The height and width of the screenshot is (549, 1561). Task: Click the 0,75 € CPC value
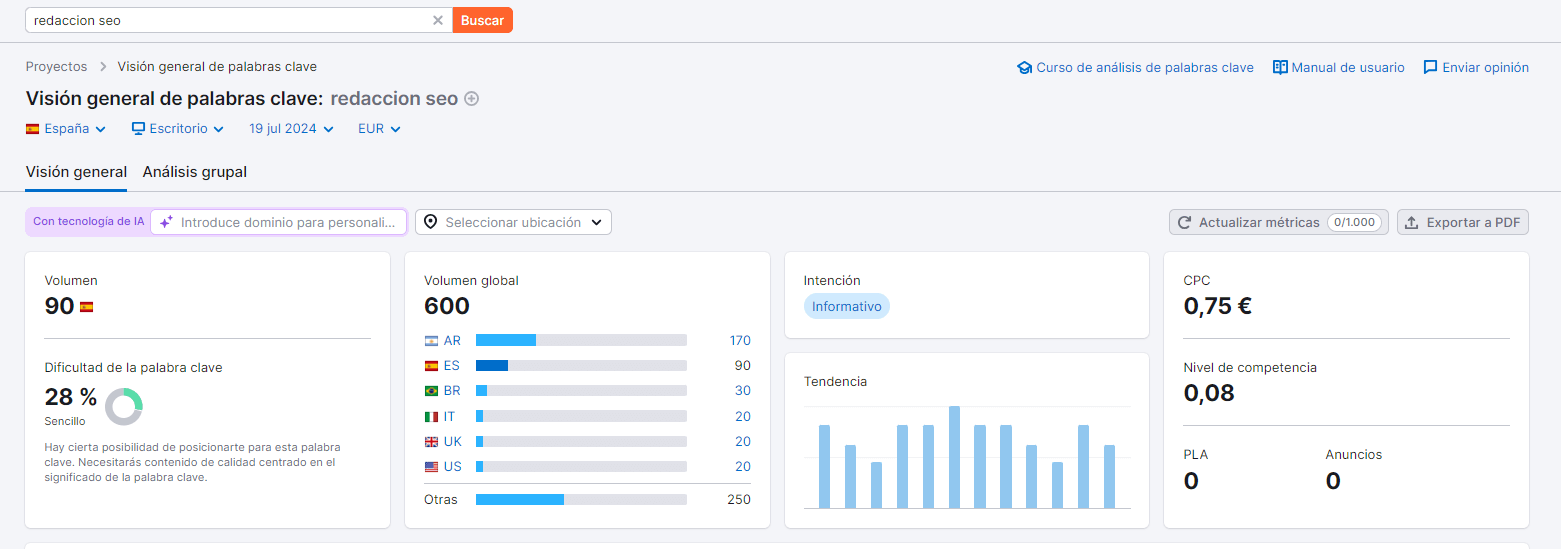coord(1217,306)
